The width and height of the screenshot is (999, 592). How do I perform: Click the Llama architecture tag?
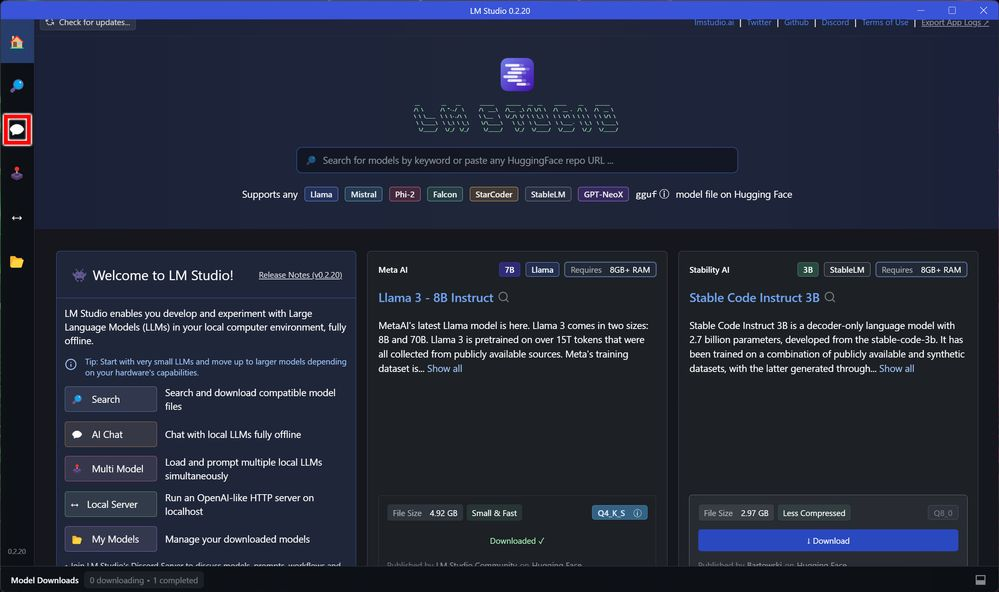321,194
